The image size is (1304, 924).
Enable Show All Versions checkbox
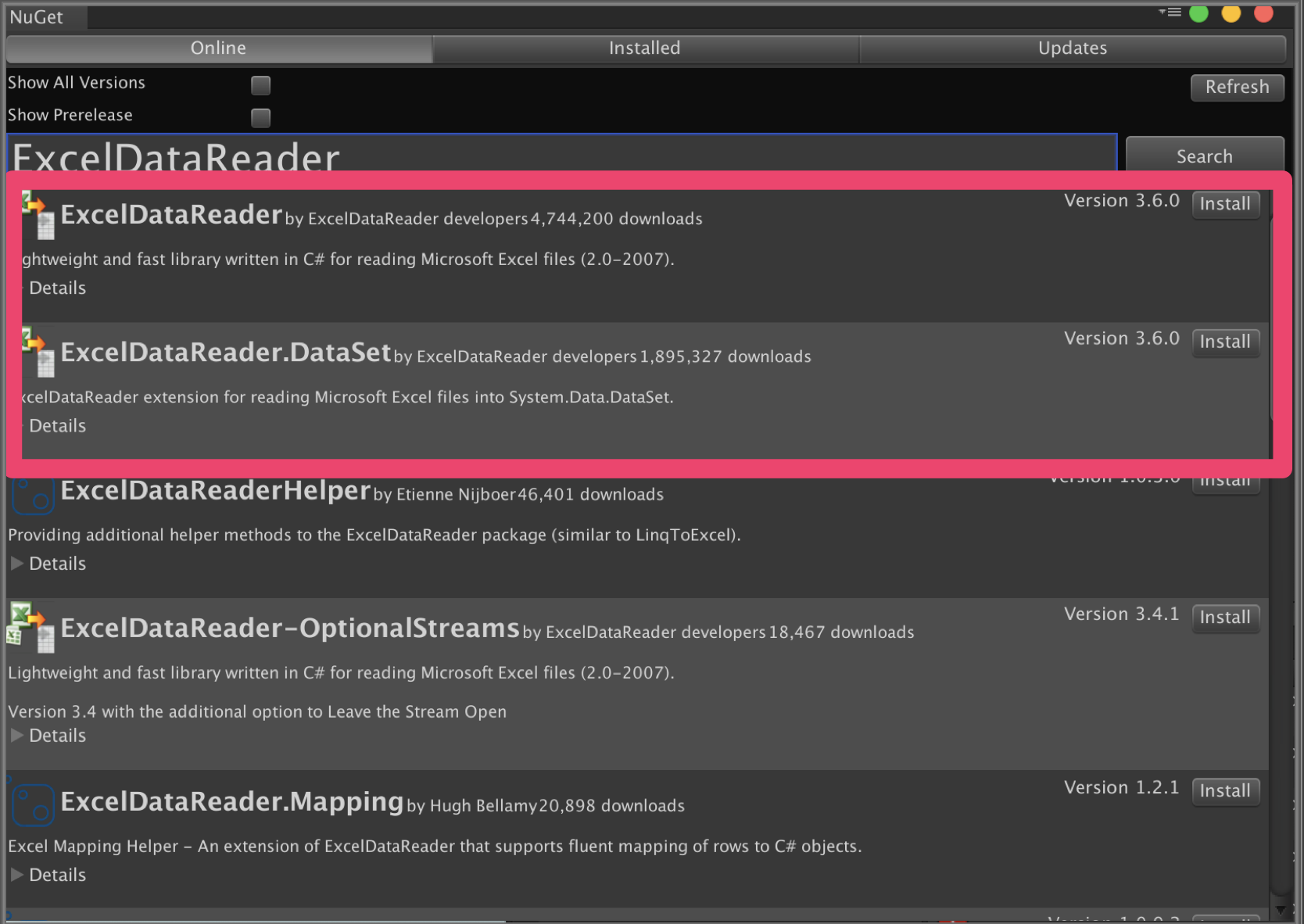pyautogui.click(x=260, y=84)
